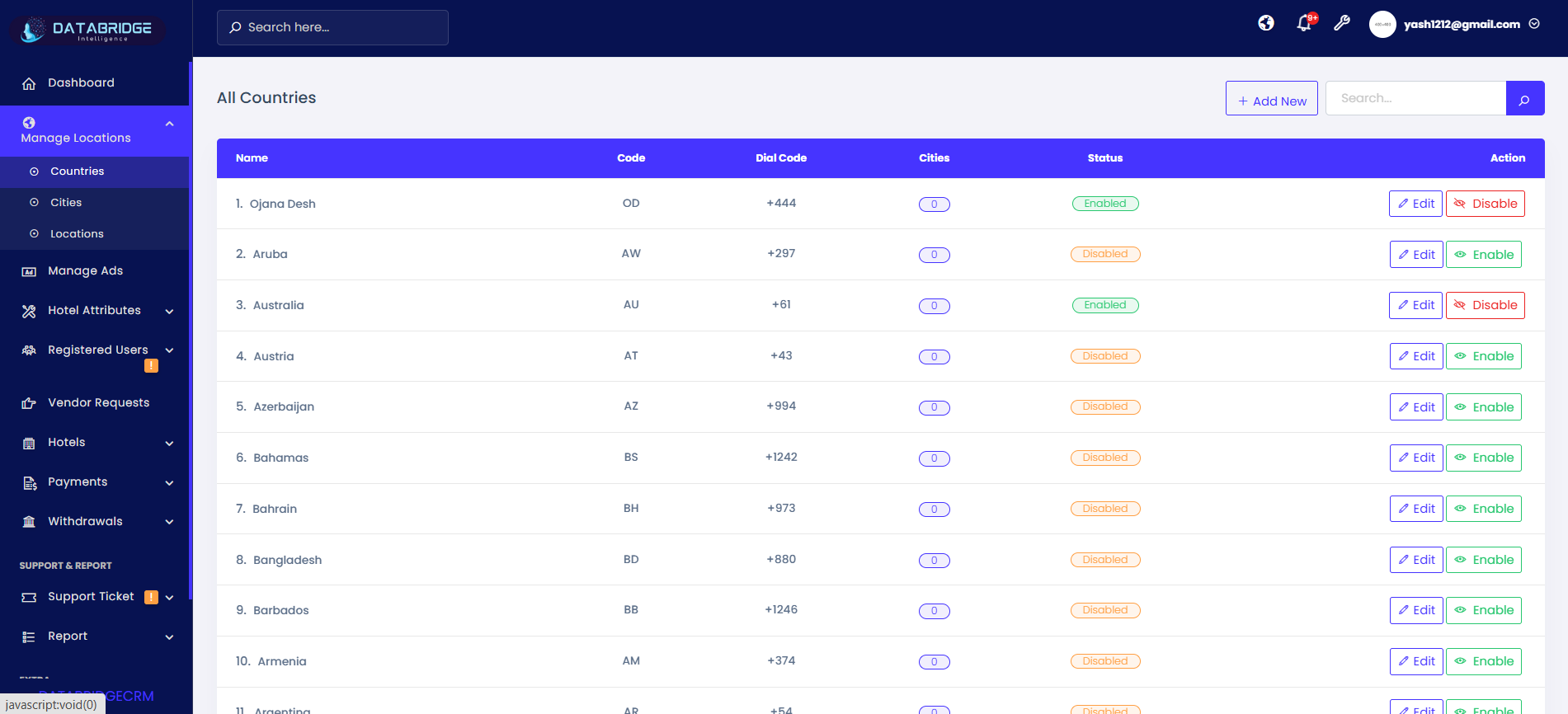Focus the countries table Search field

pos(1415,98)
